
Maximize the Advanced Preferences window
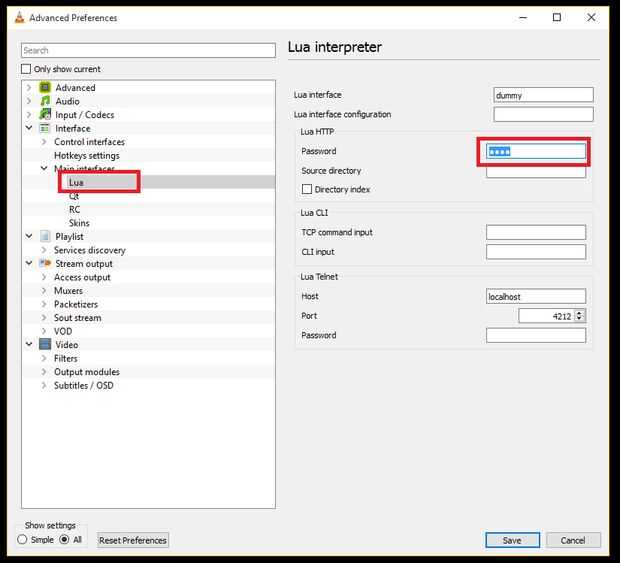557,17
